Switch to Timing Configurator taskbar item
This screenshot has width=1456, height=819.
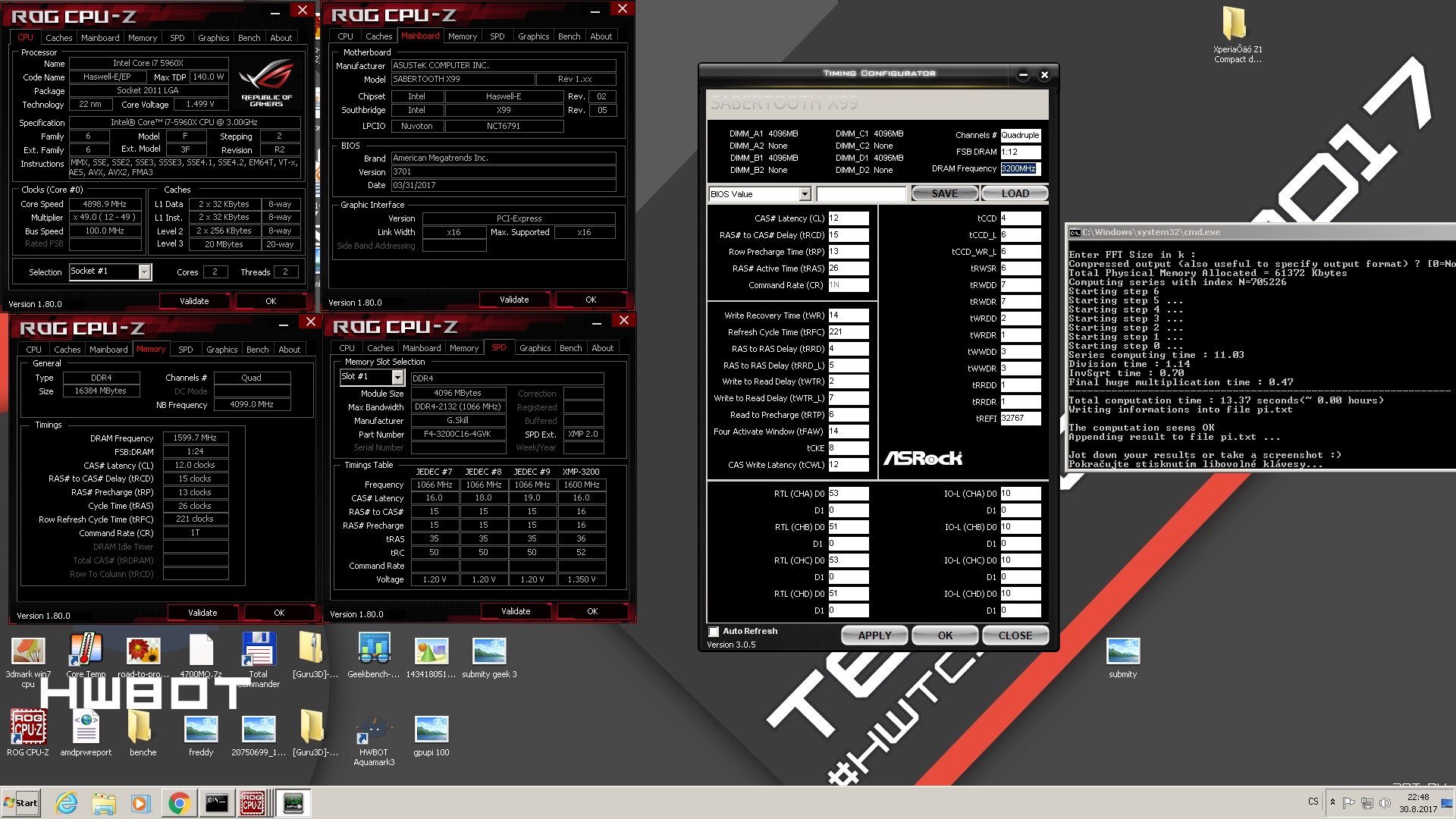click(x=293, y=803)
